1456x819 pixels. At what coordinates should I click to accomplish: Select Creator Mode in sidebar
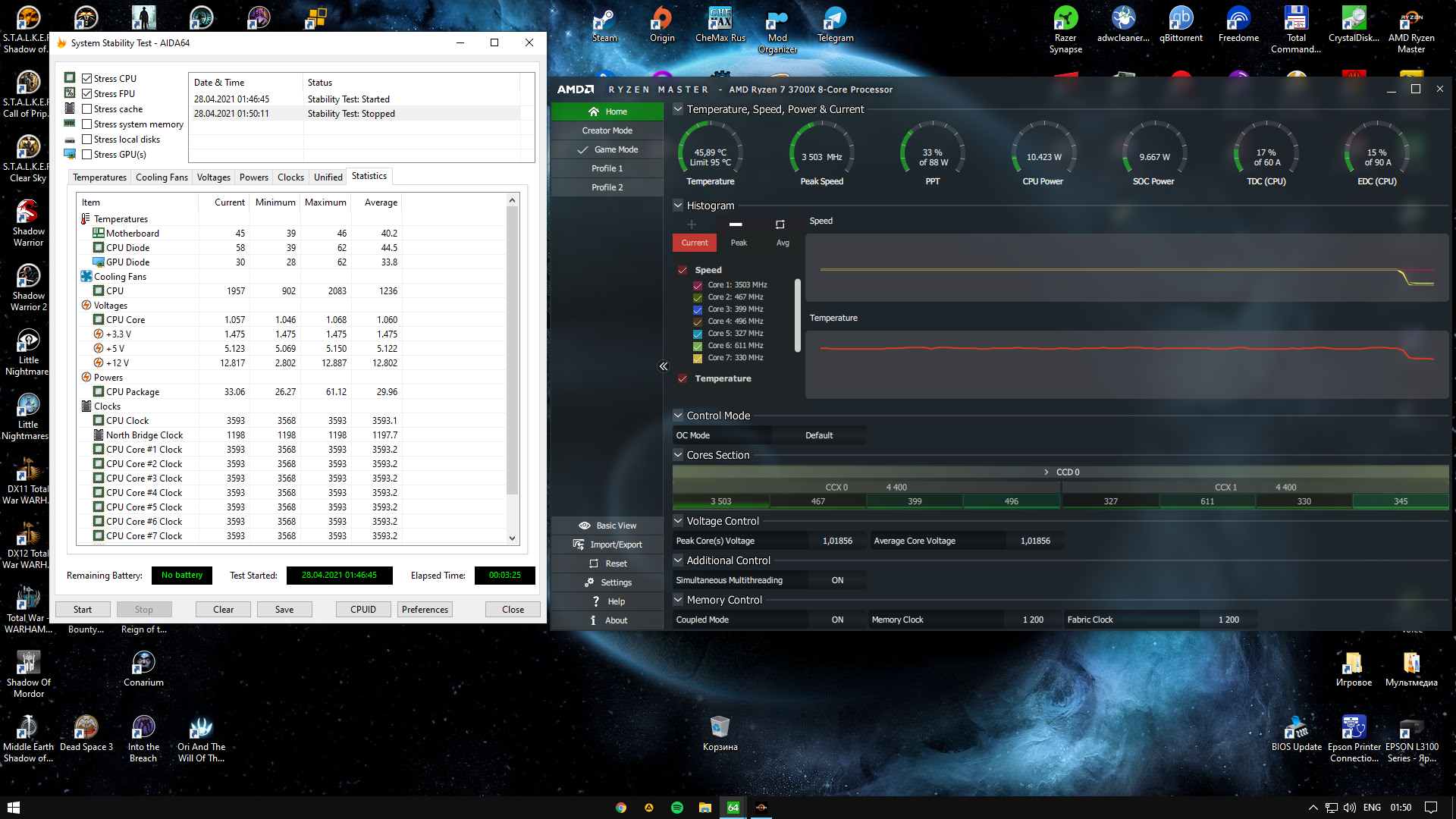607,130
